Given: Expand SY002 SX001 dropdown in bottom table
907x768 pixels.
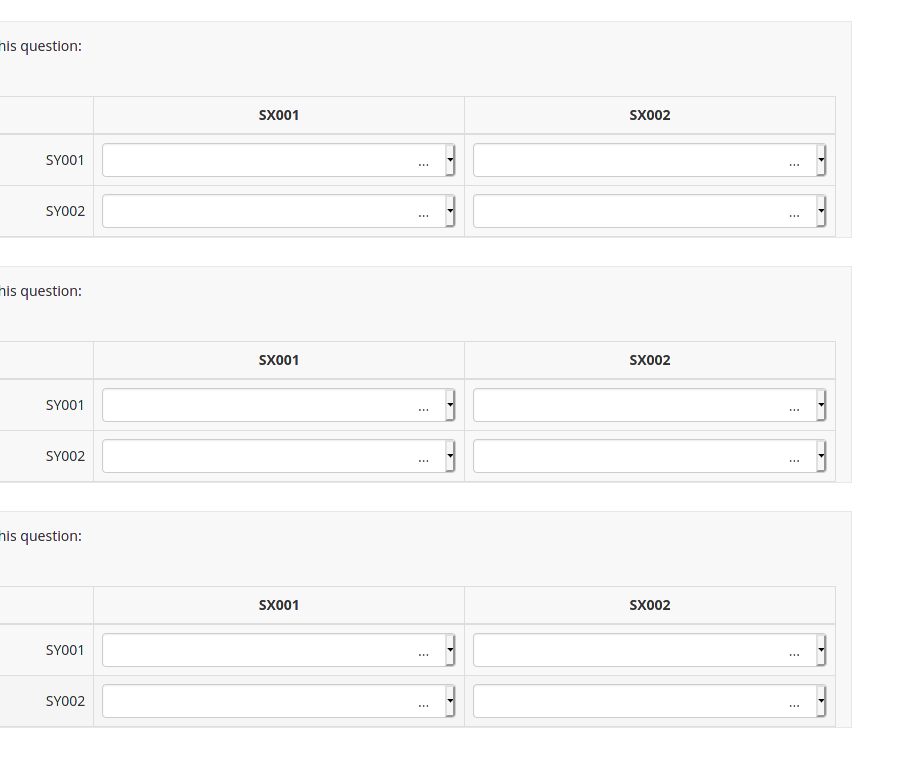Looking at the screenshot, I should pos(278,701).
